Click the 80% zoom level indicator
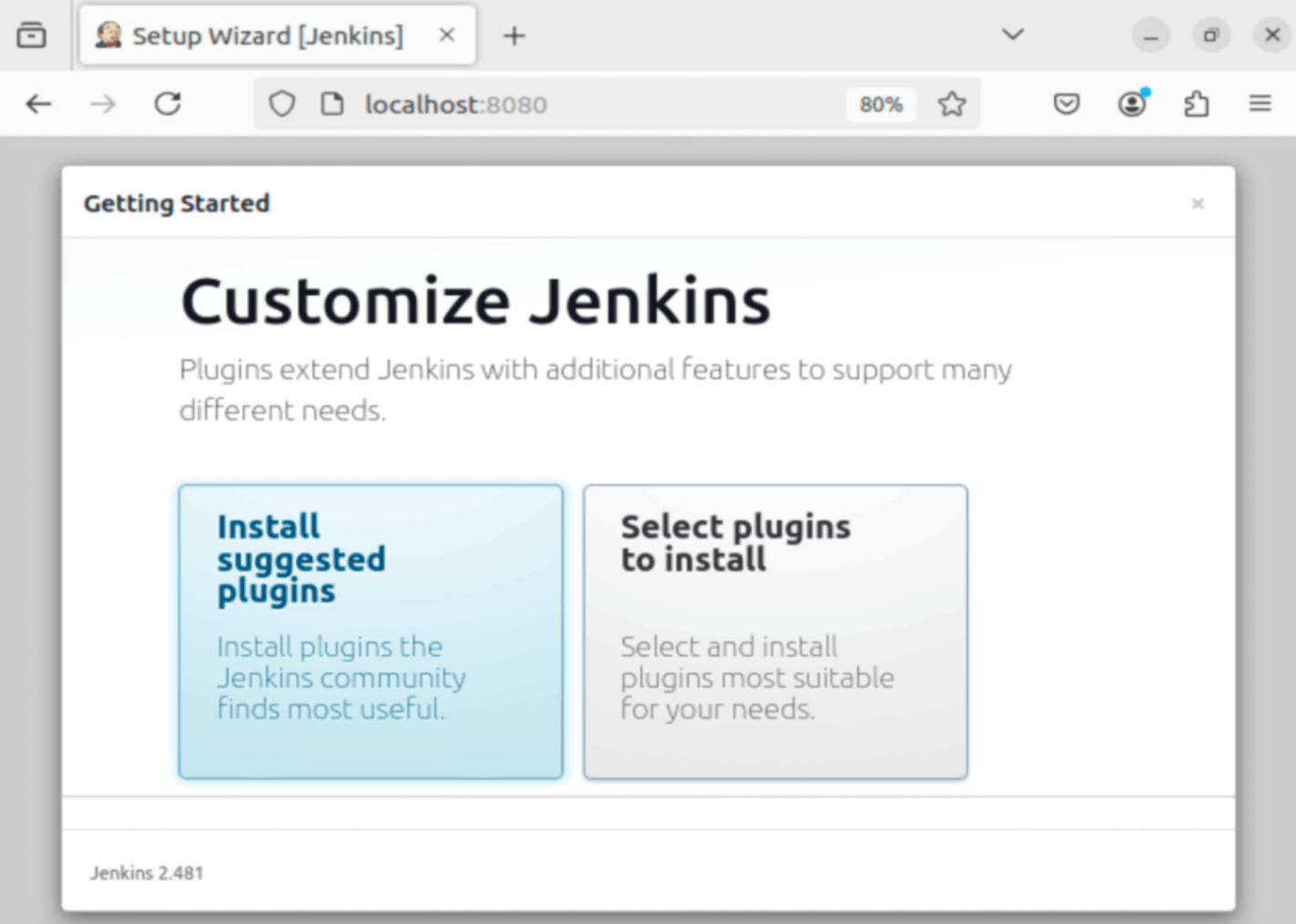 [x=880, y=104]
